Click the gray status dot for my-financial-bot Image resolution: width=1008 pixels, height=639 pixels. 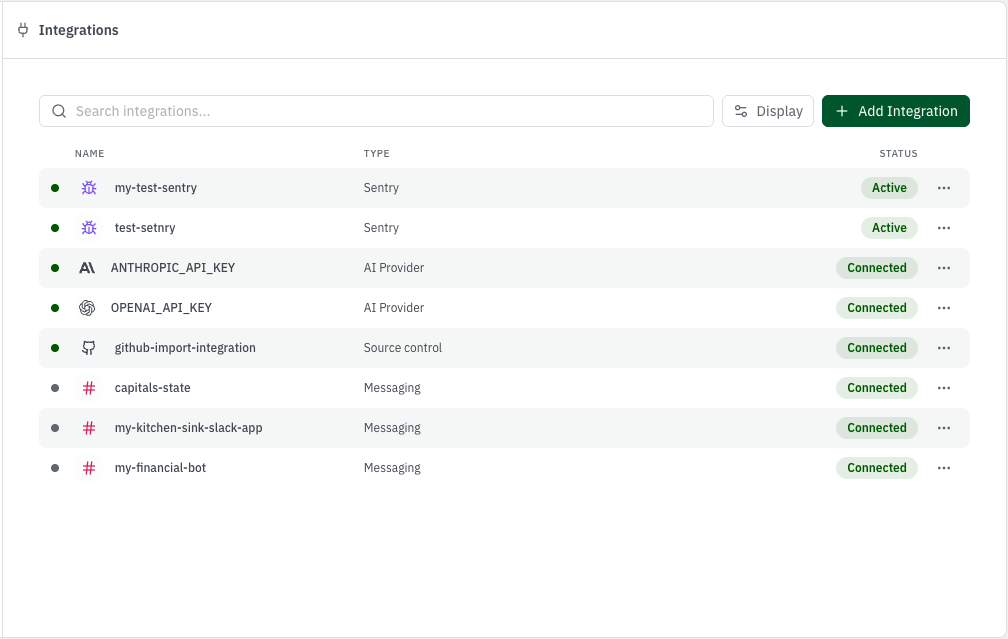tap(55, 468)
